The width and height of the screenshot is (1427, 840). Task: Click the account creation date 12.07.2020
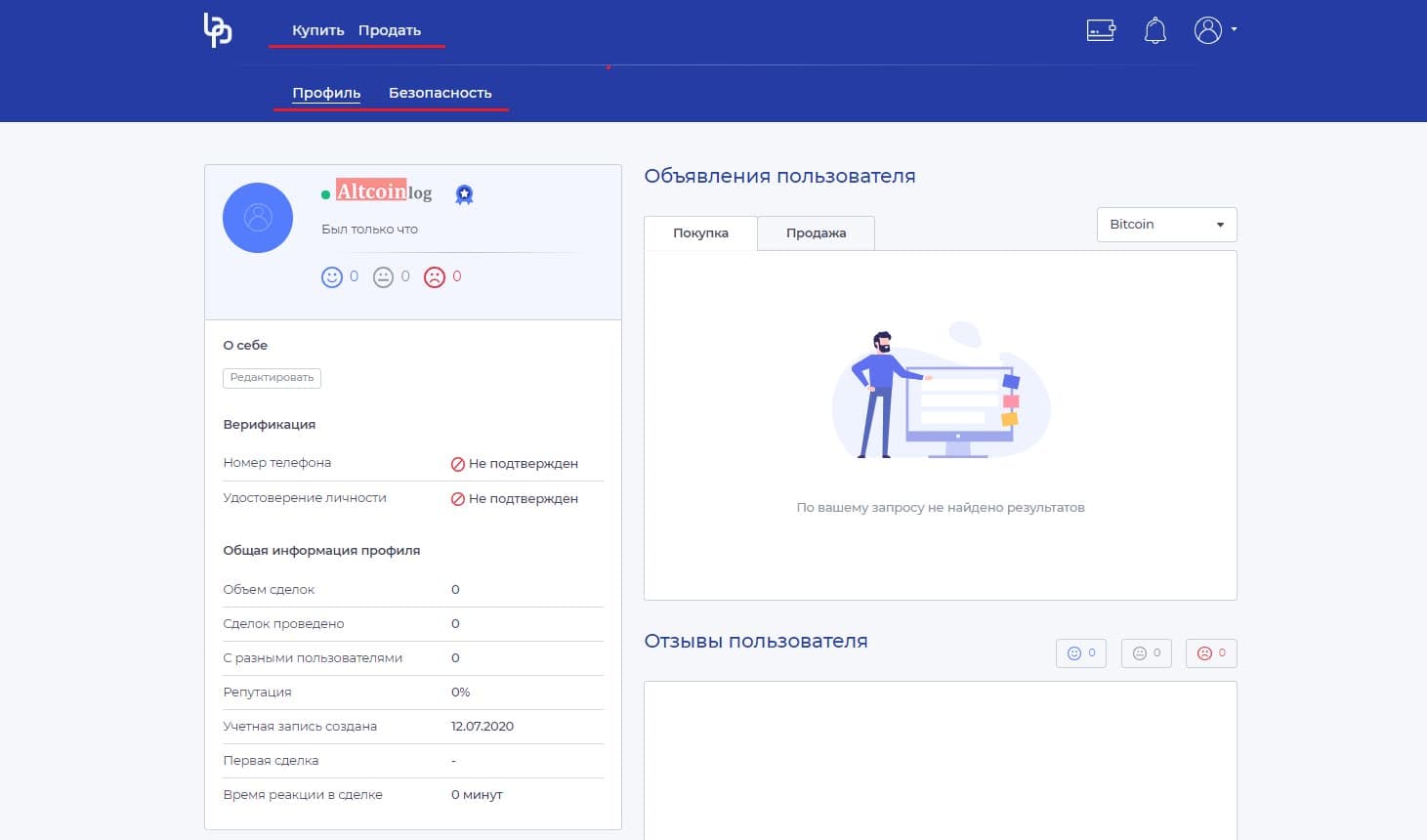483,727
